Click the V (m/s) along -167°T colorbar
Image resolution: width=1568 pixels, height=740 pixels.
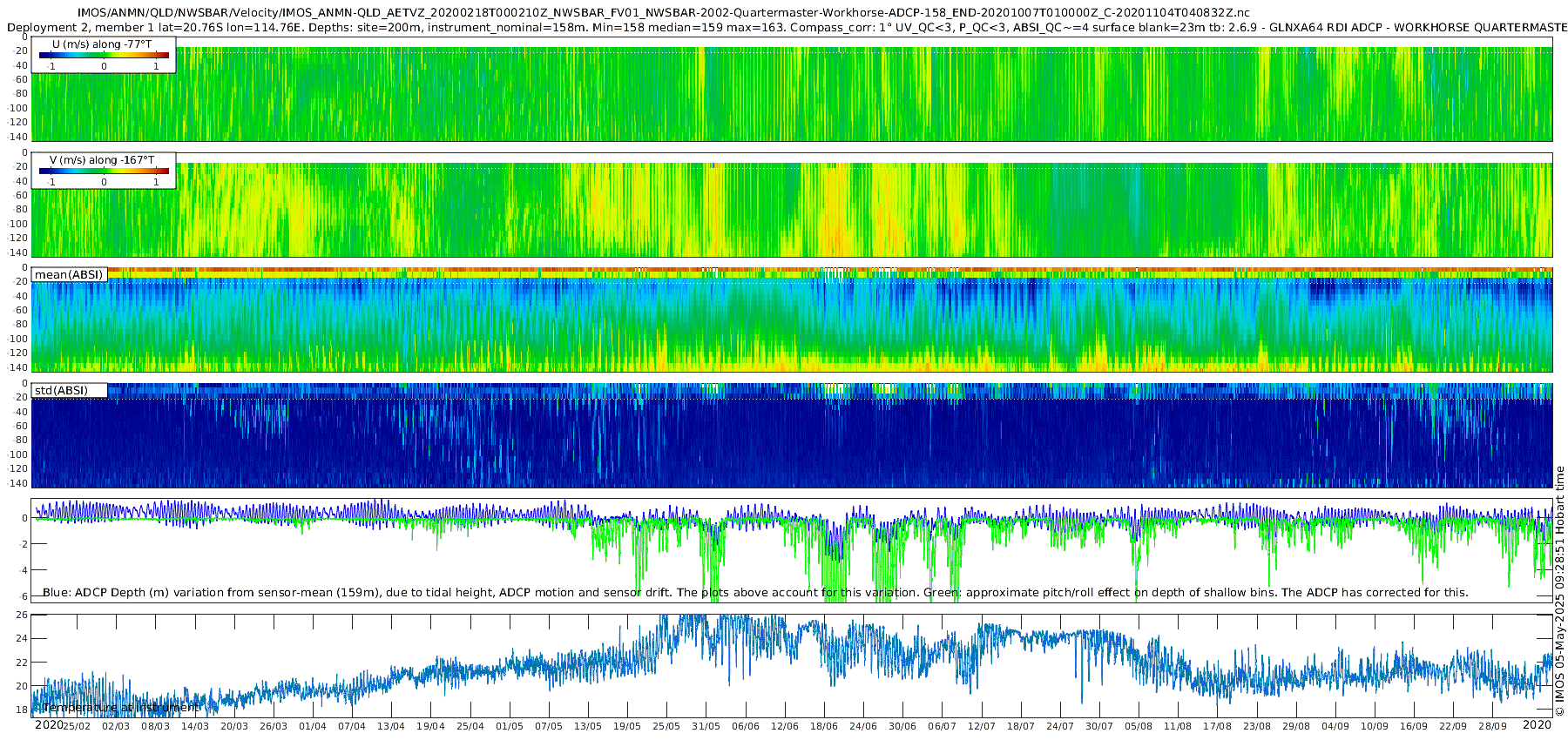104,171
